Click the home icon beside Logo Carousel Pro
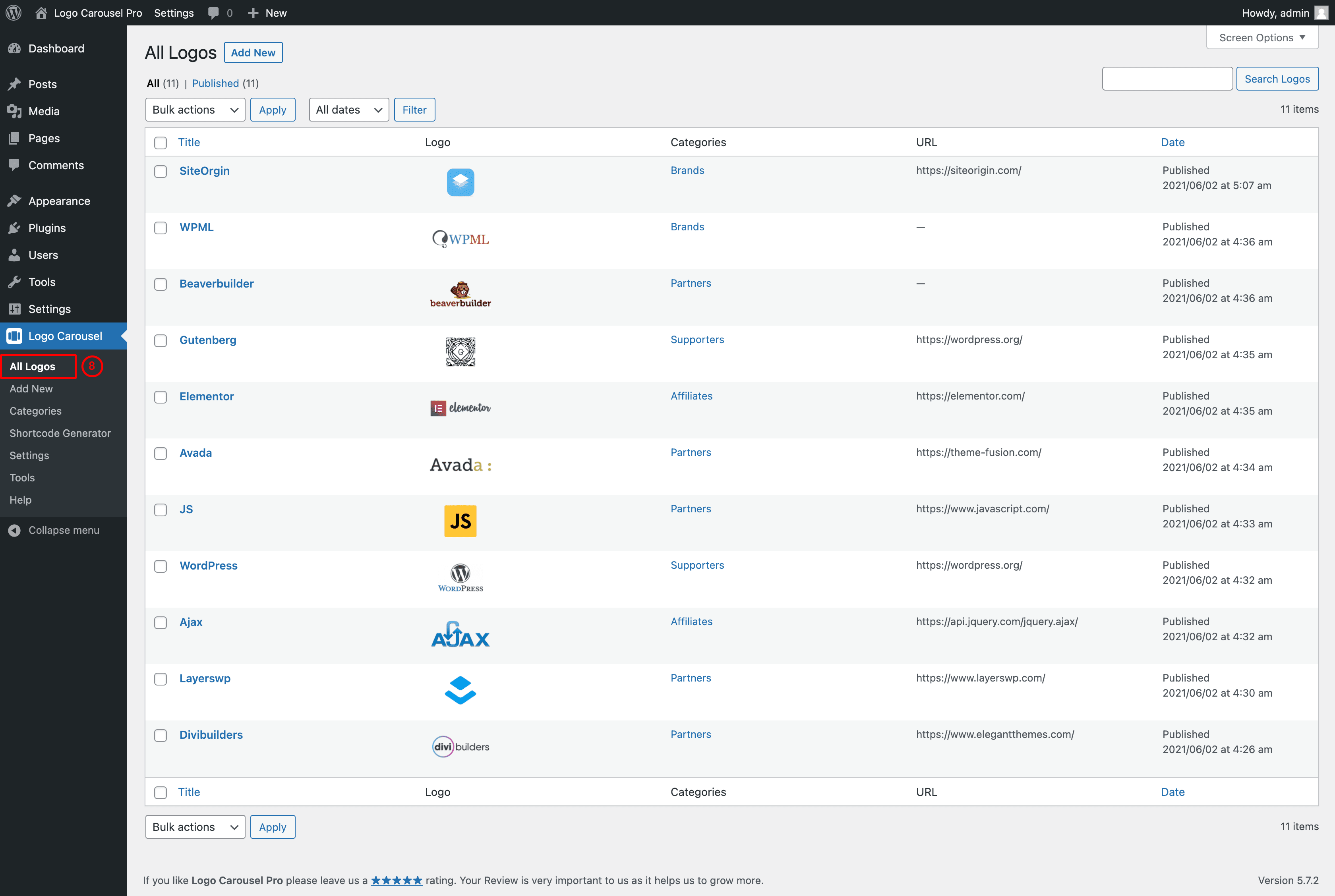Viewport: 1335px width, 896px height. tap(41, 13)
